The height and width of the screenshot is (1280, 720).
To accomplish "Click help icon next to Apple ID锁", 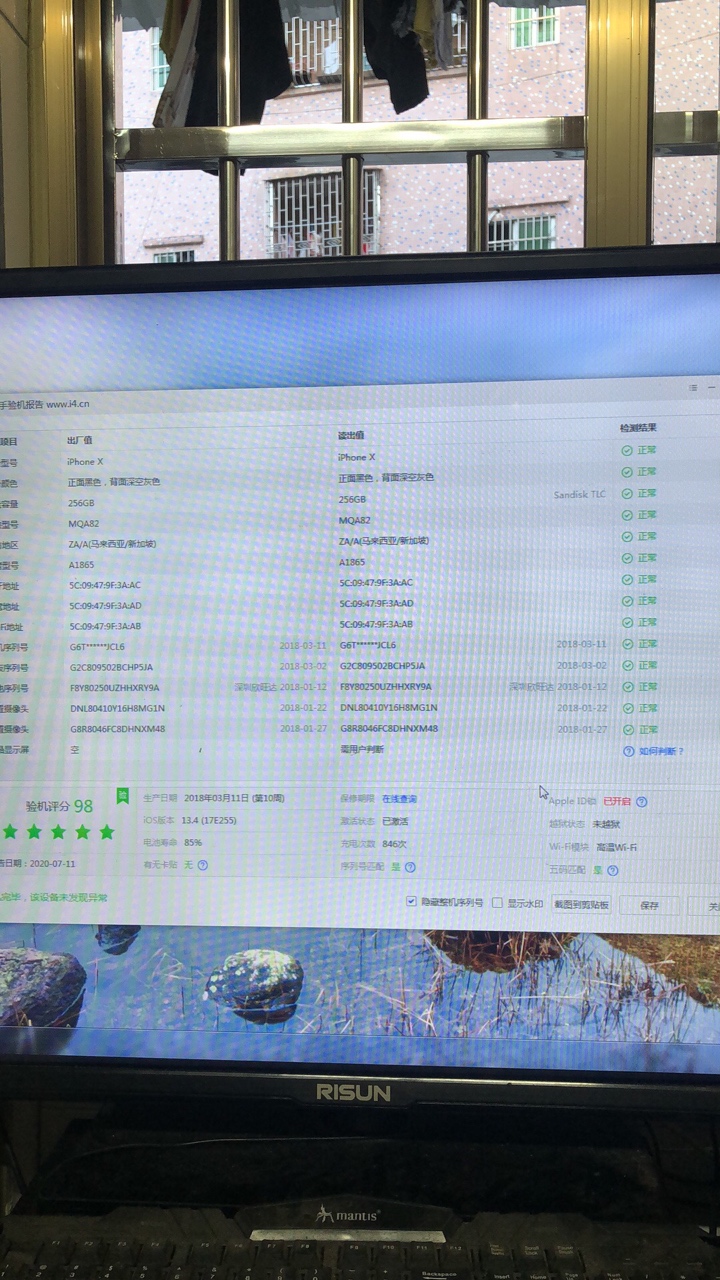I will pos(642,802).
